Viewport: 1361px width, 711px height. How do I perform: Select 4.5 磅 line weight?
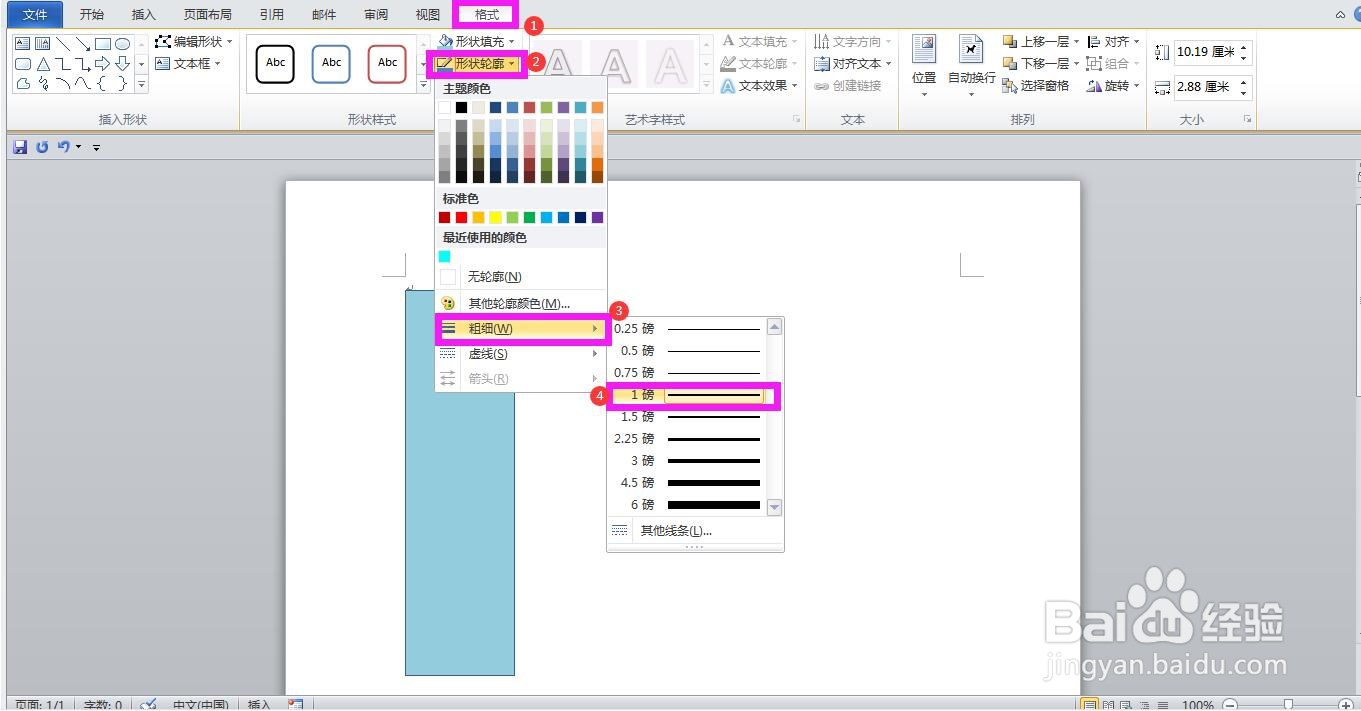(688, 483)
